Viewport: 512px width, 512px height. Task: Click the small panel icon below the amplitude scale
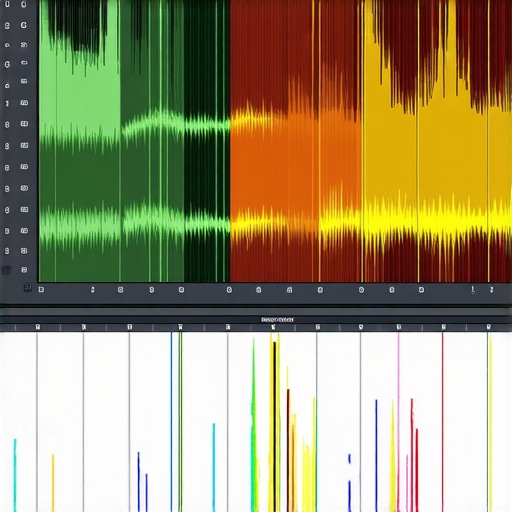point(27,288)
